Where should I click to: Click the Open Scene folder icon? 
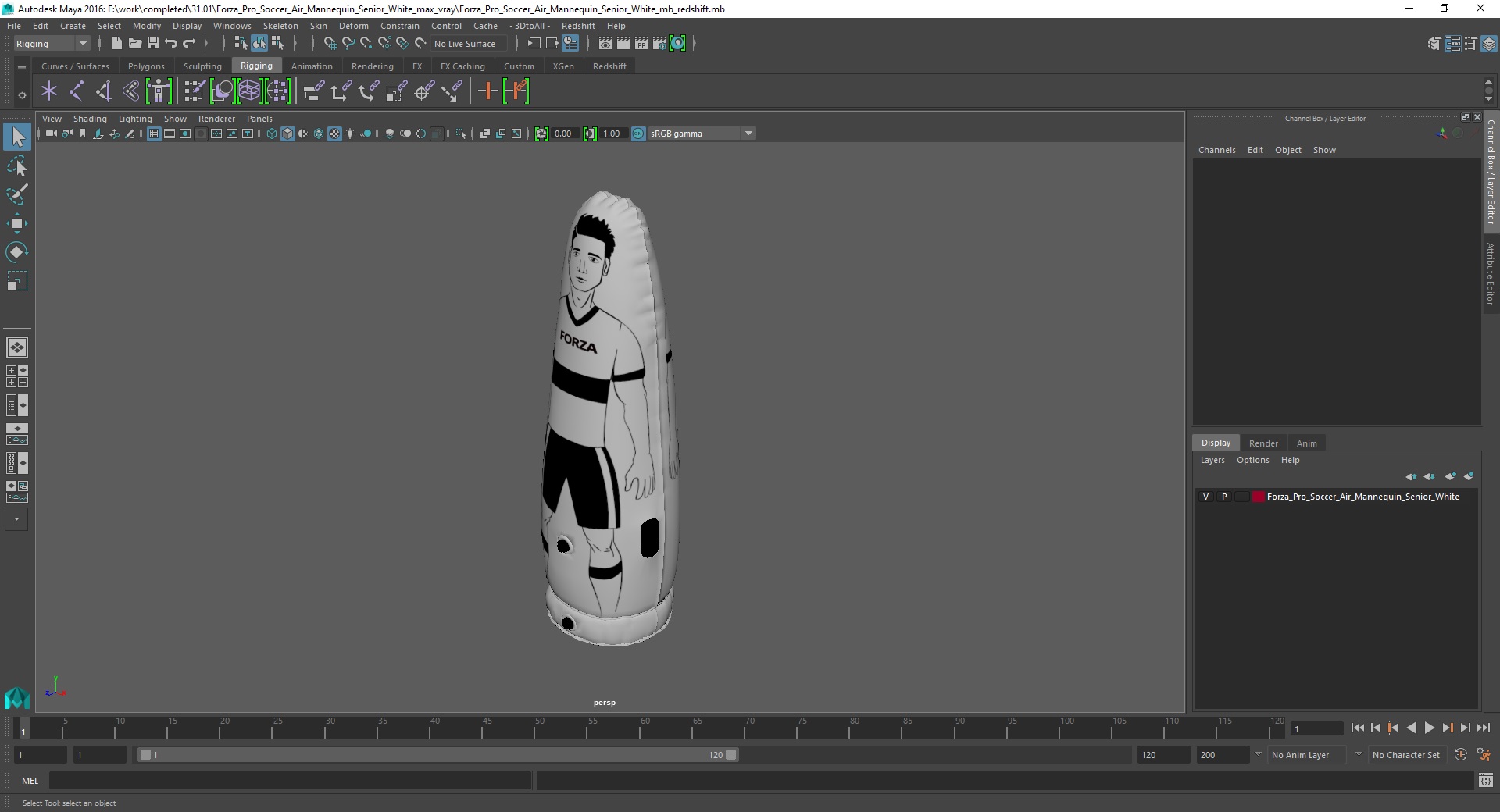click(134, 44)
